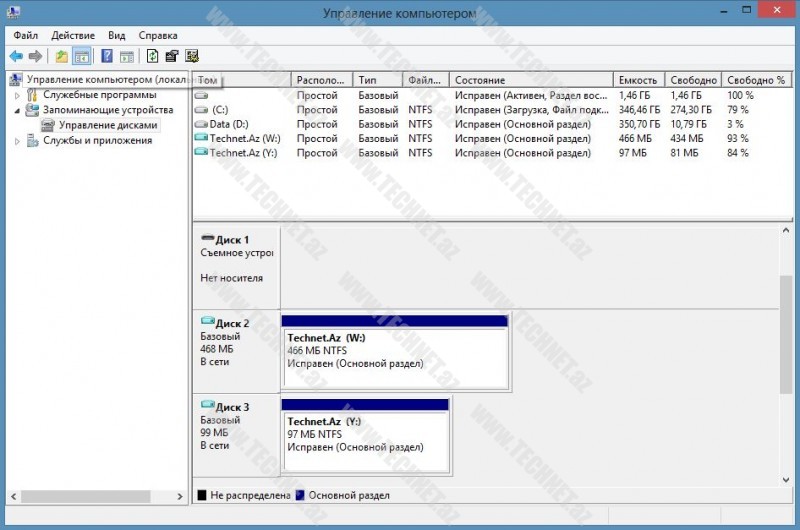This screenshot has height=530, width=800.
Task: Click the Up one level folder icon
Action: point(62,56)
